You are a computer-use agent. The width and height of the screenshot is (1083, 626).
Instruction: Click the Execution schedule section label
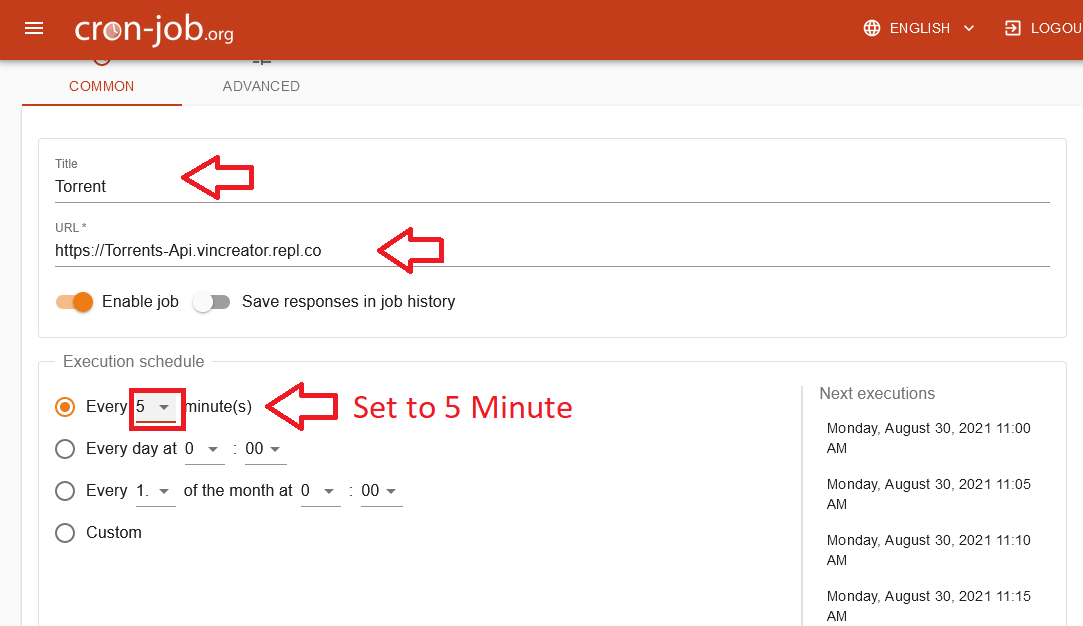point(133,361)
